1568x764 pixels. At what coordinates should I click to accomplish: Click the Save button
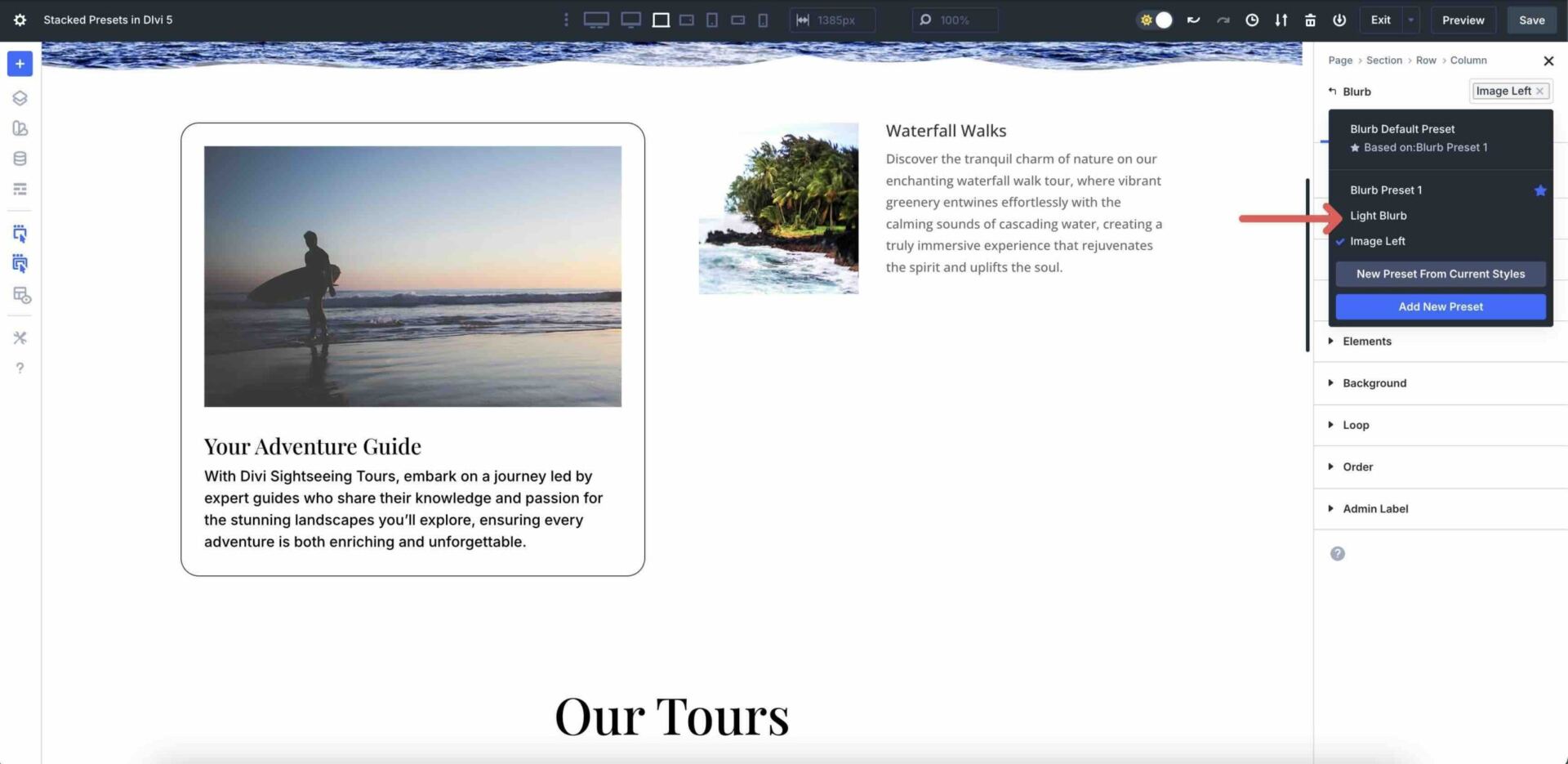click(1532, 20)
